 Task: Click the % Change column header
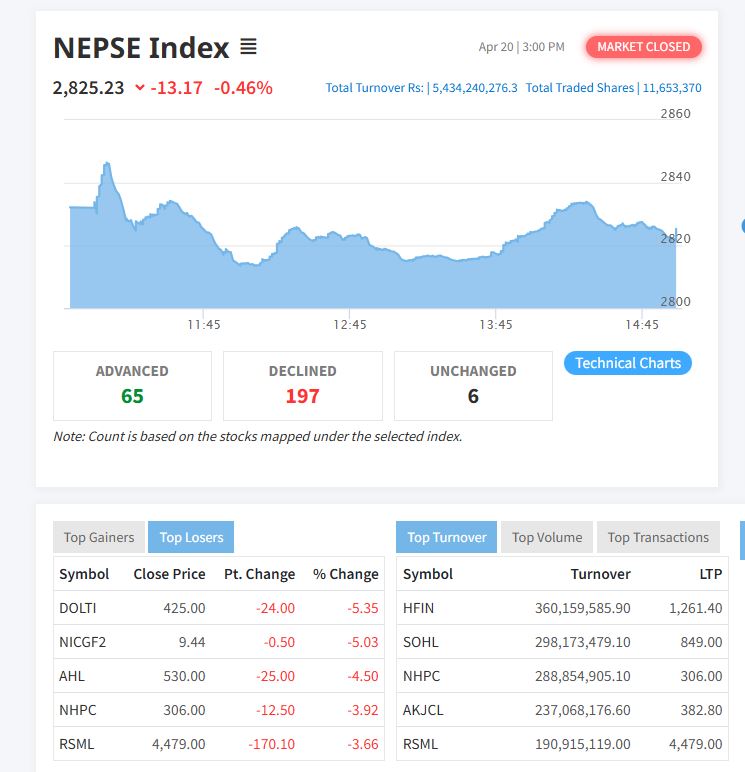point(345,574)
